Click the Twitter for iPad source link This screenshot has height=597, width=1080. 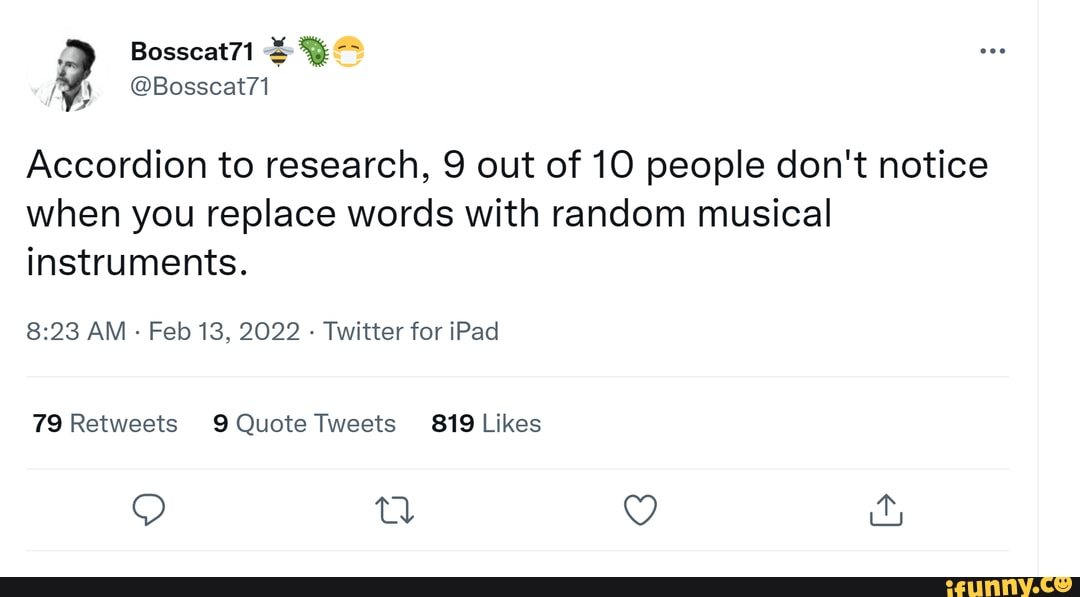pos(411,331)
